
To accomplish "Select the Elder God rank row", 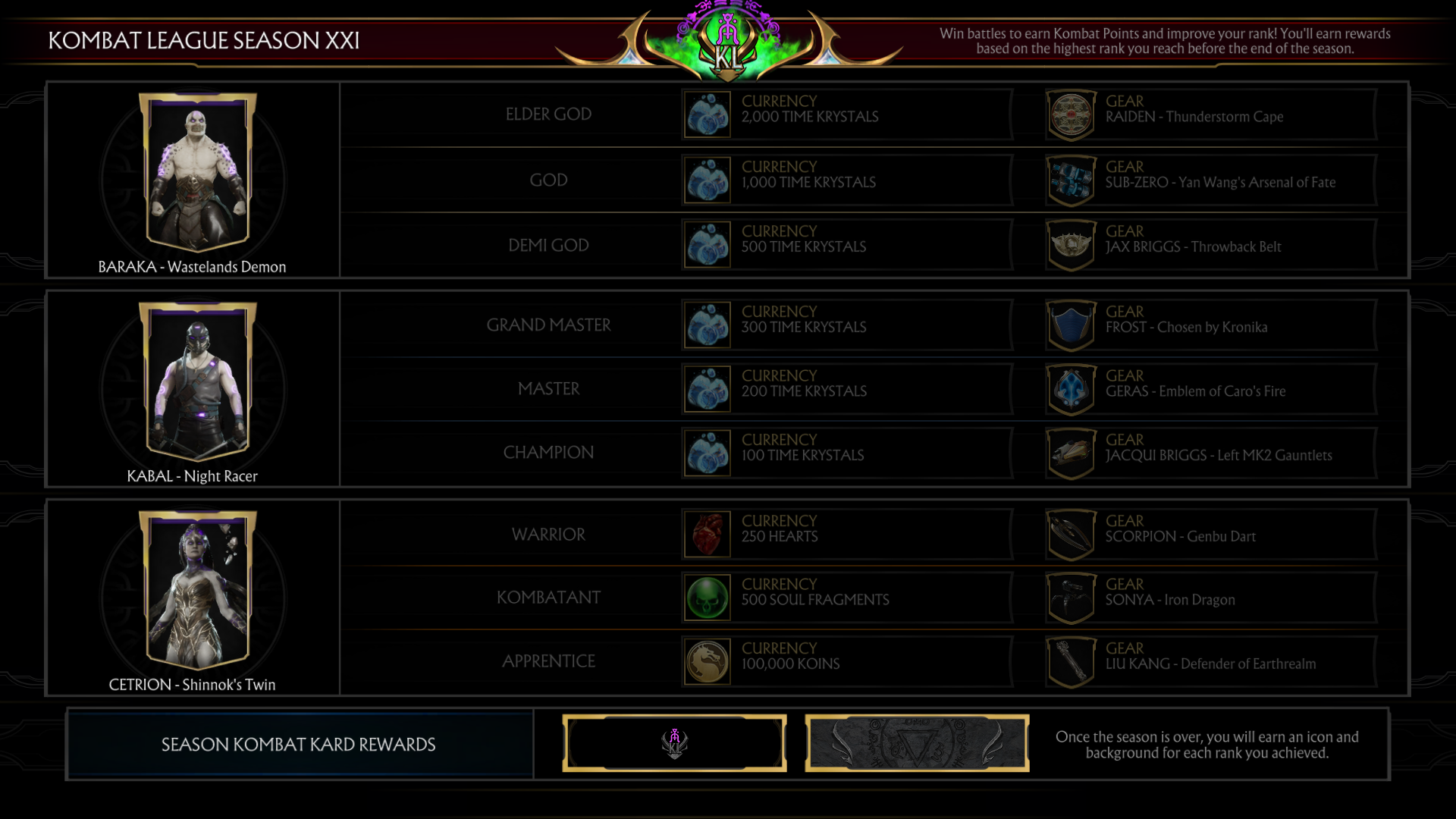I will click(x=874, y=115).
